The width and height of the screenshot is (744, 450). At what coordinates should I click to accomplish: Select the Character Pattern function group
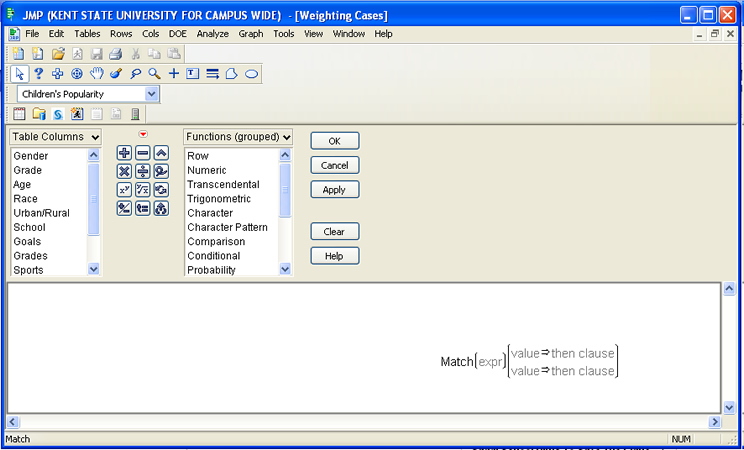point(227,227)
